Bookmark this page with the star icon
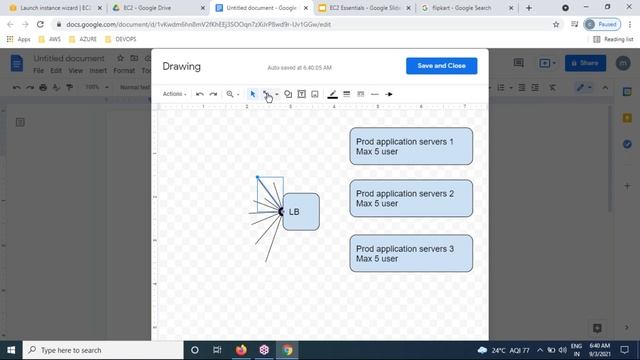 pyautogui.click(x=556, y=24)
